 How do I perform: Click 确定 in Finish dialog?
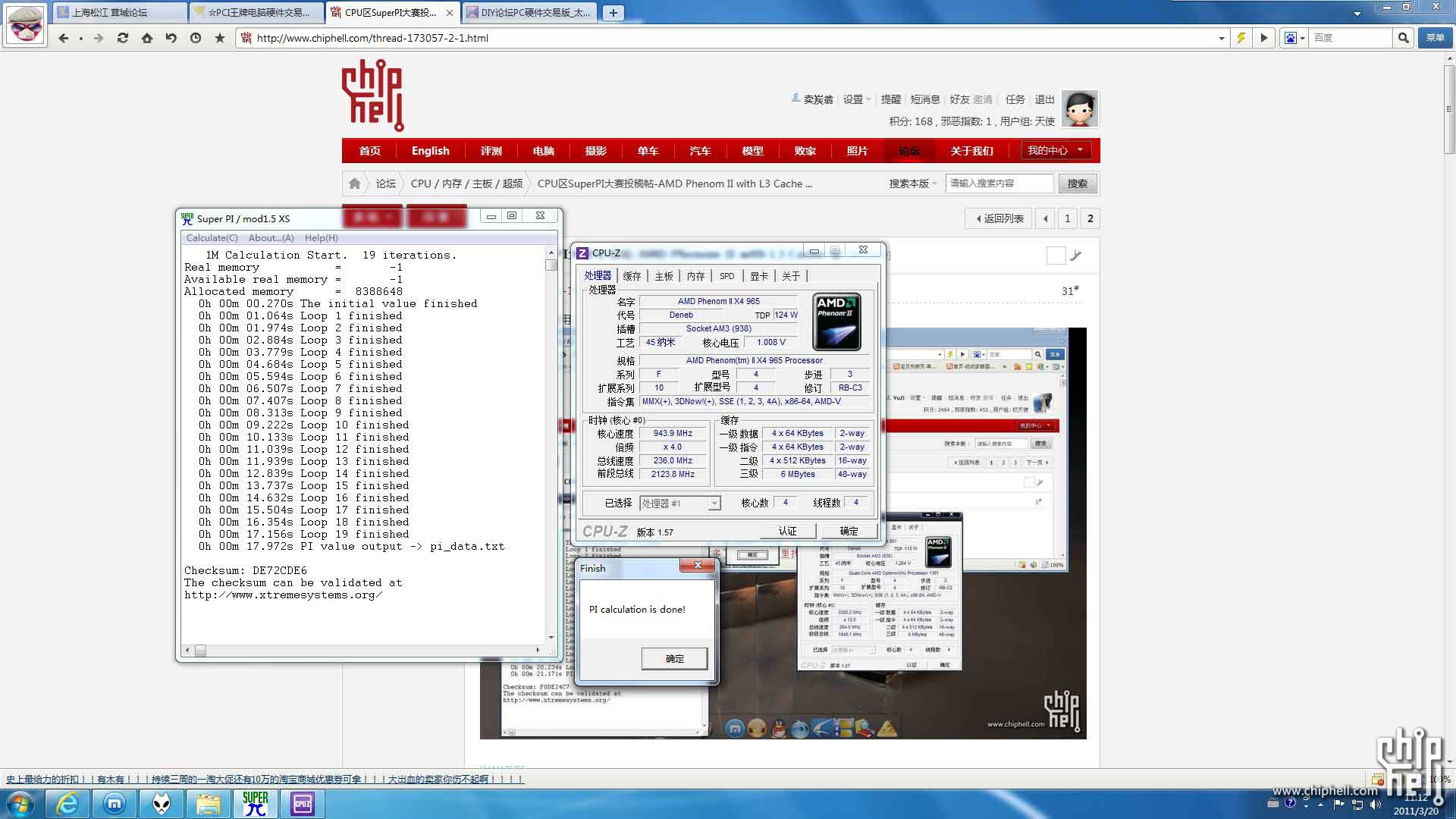674,658
